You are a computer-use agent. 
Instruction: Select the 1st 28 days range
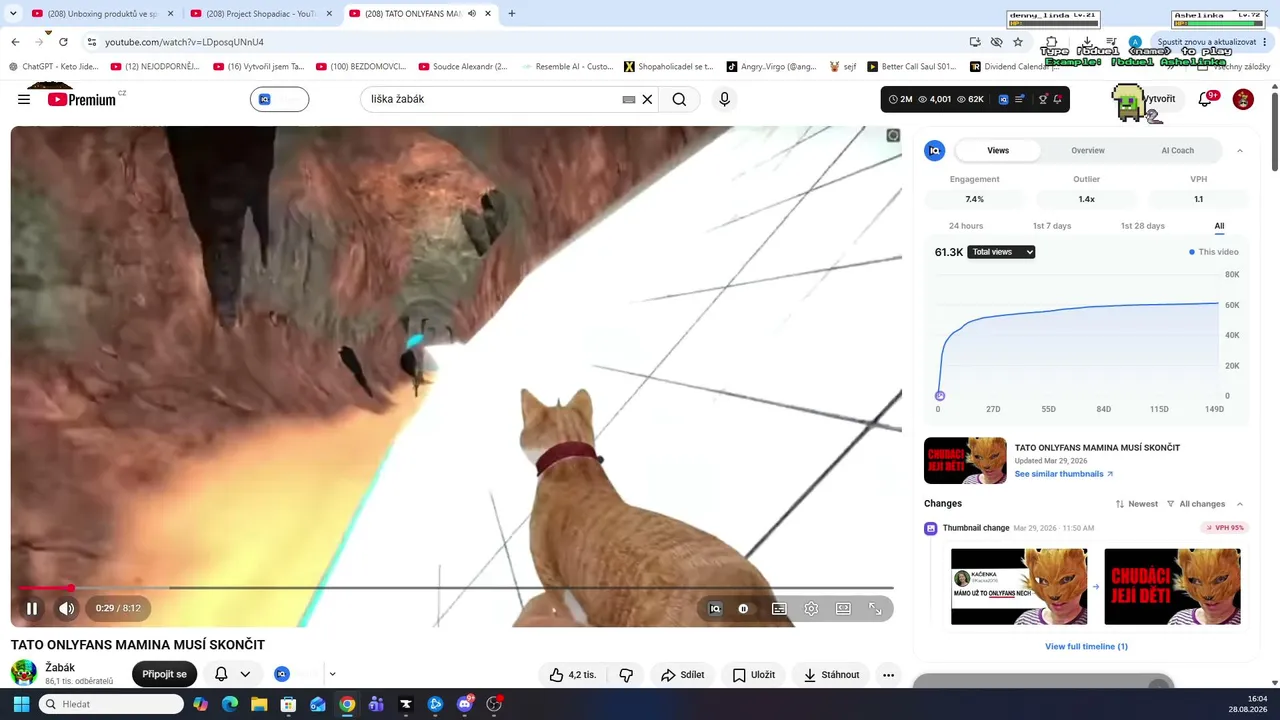[x=1142, y=226]
